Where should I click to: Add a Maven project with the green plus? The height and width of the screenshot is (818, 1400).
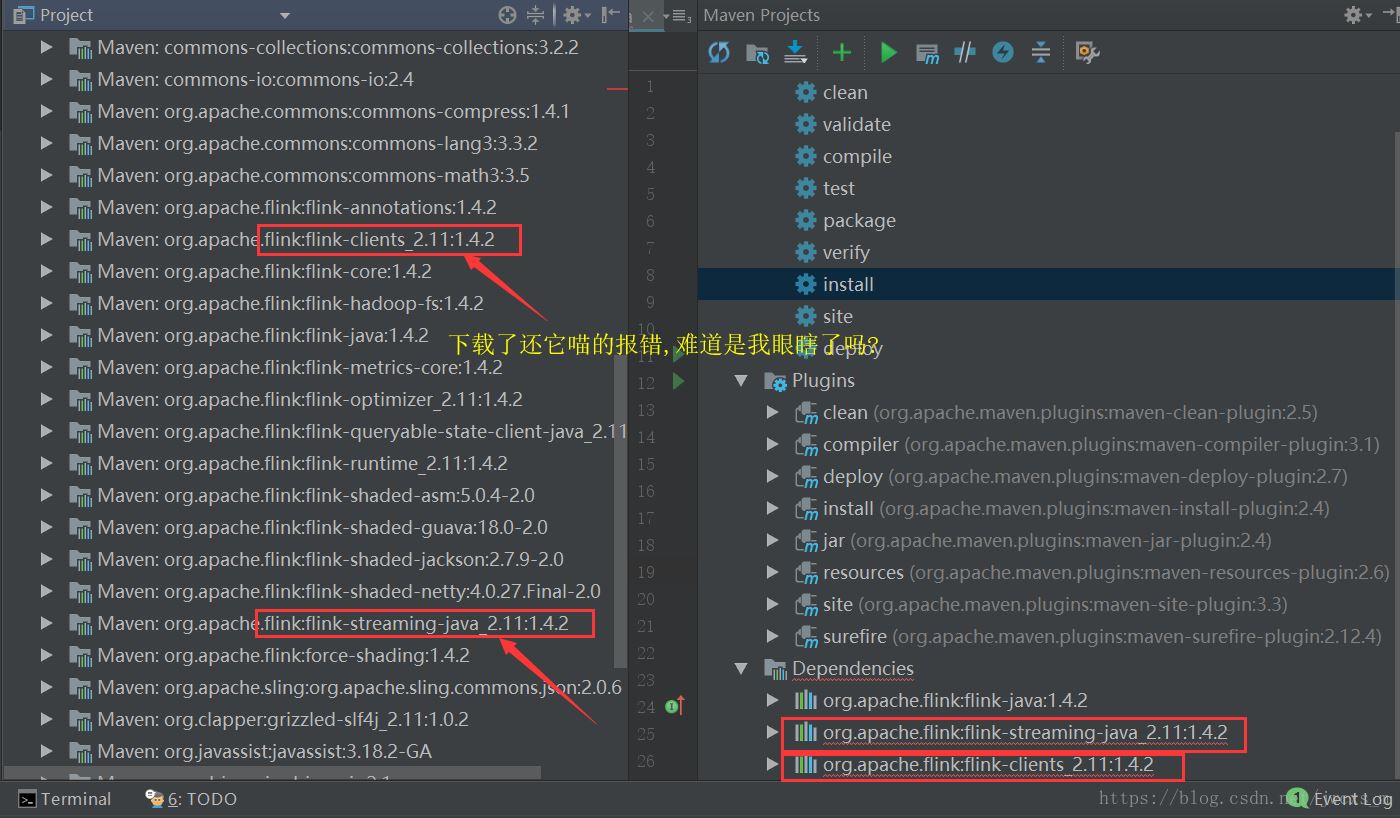[841, 52]
